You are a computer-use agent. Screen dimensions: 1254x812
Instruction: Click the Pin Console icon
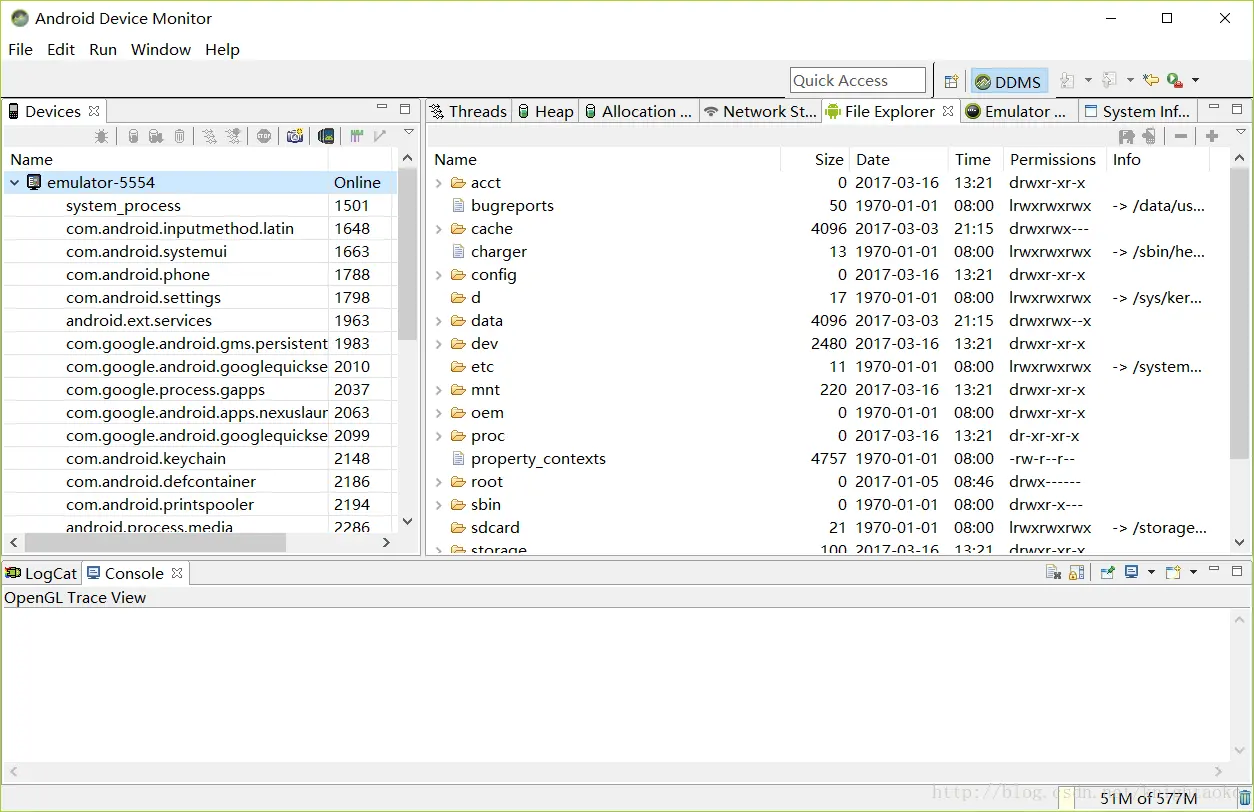coord(1107,573)
